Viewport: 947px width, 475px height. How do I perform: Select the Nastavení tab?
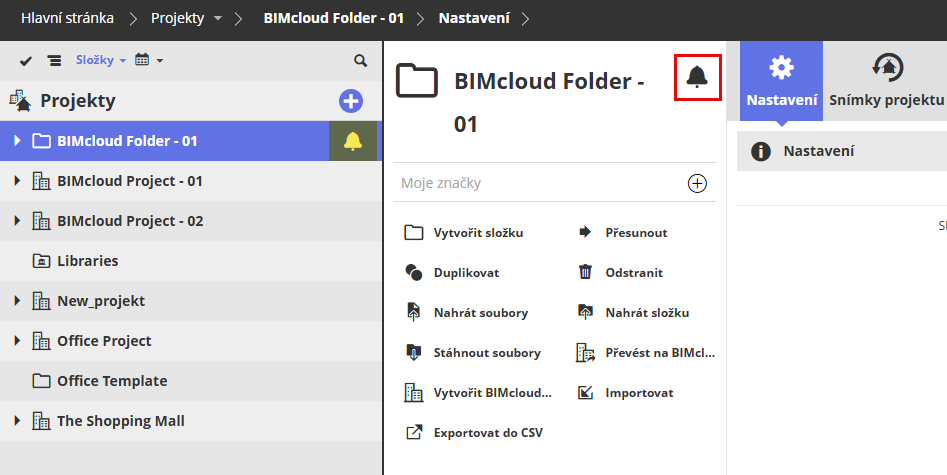pyautogui.click(x=782, y=81)
